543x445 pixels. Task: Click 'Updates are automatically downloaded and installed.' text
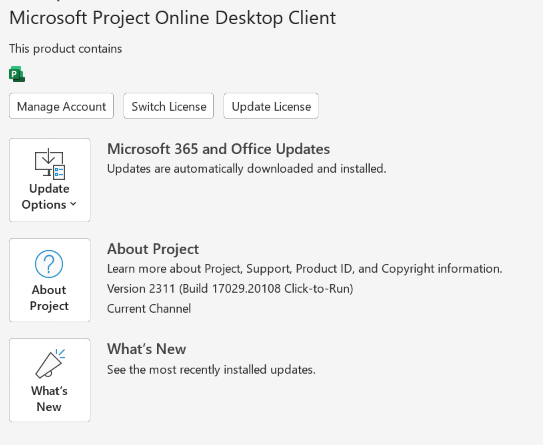point(247,169)
